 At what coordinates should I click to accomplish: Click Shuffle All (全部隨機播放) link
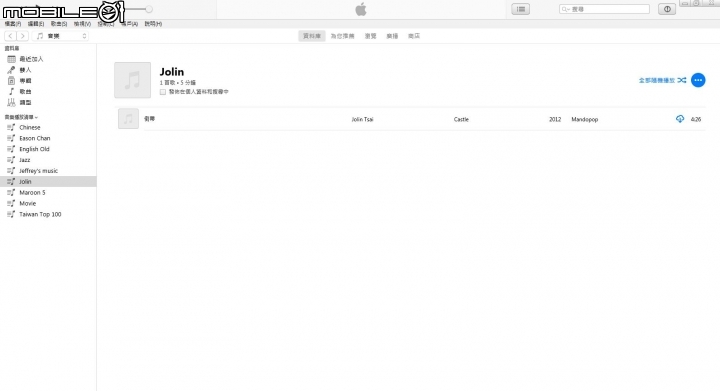pos(662,80)
